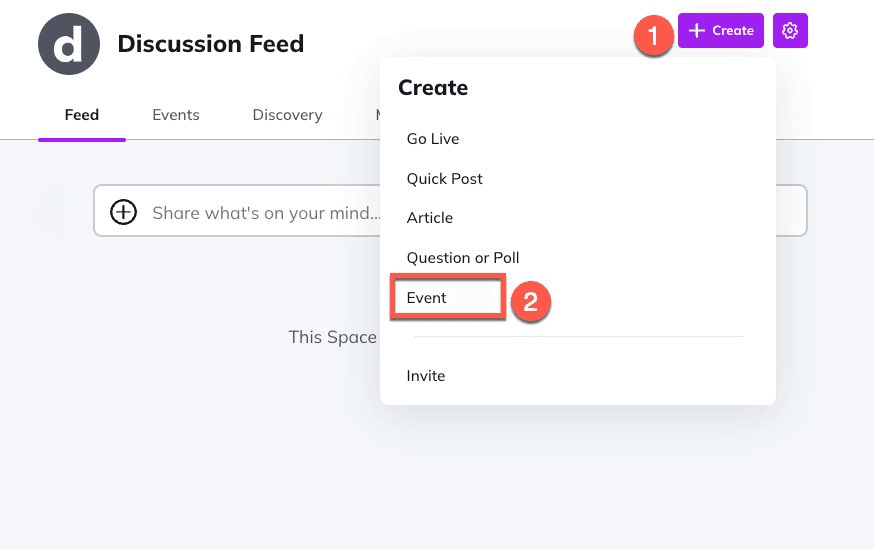
Task: Select Quick Post in Create menu
Action: 445,179
